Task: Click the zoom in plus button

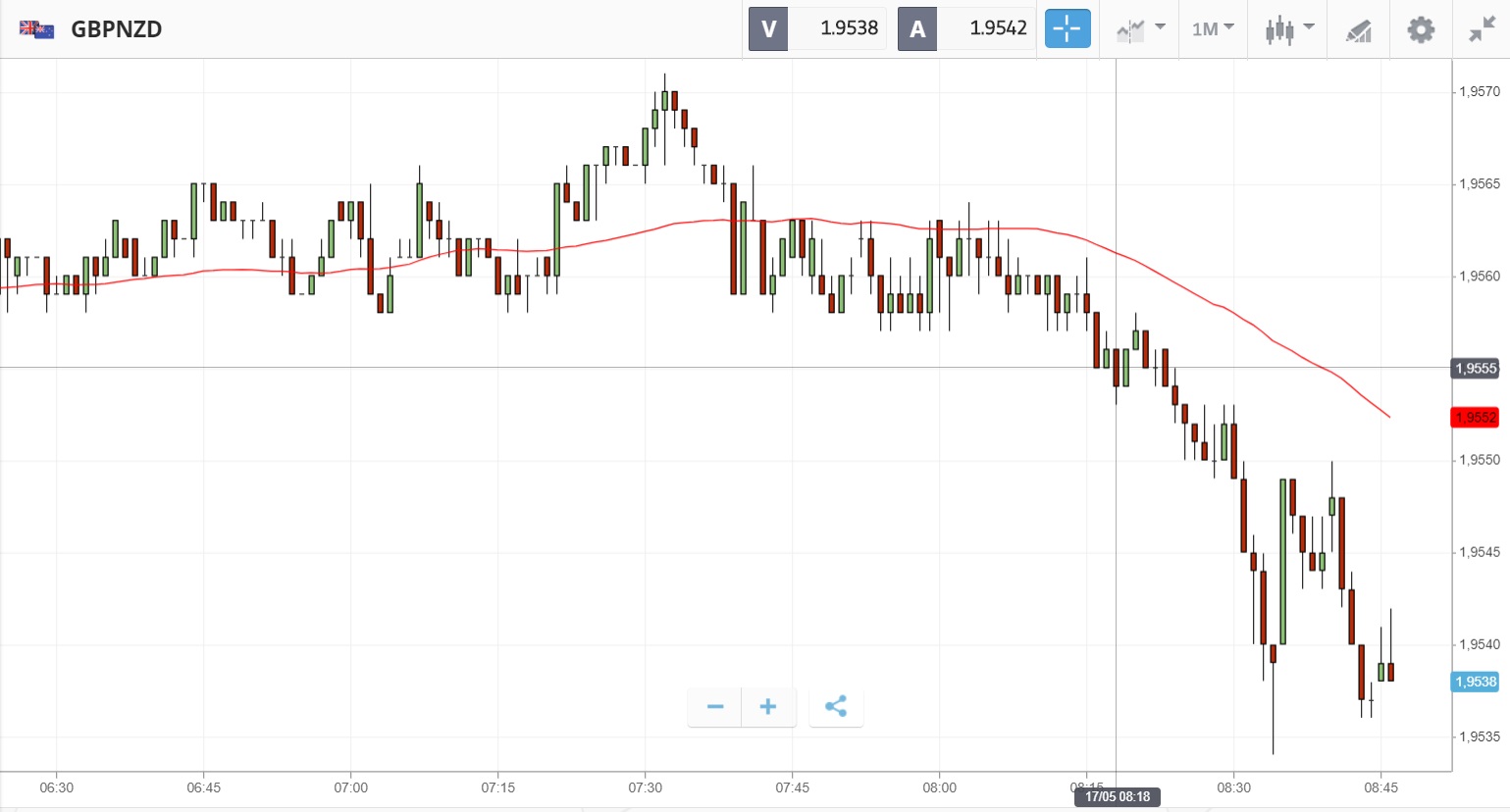Action: pyautogui.click(x=768, y=707)
